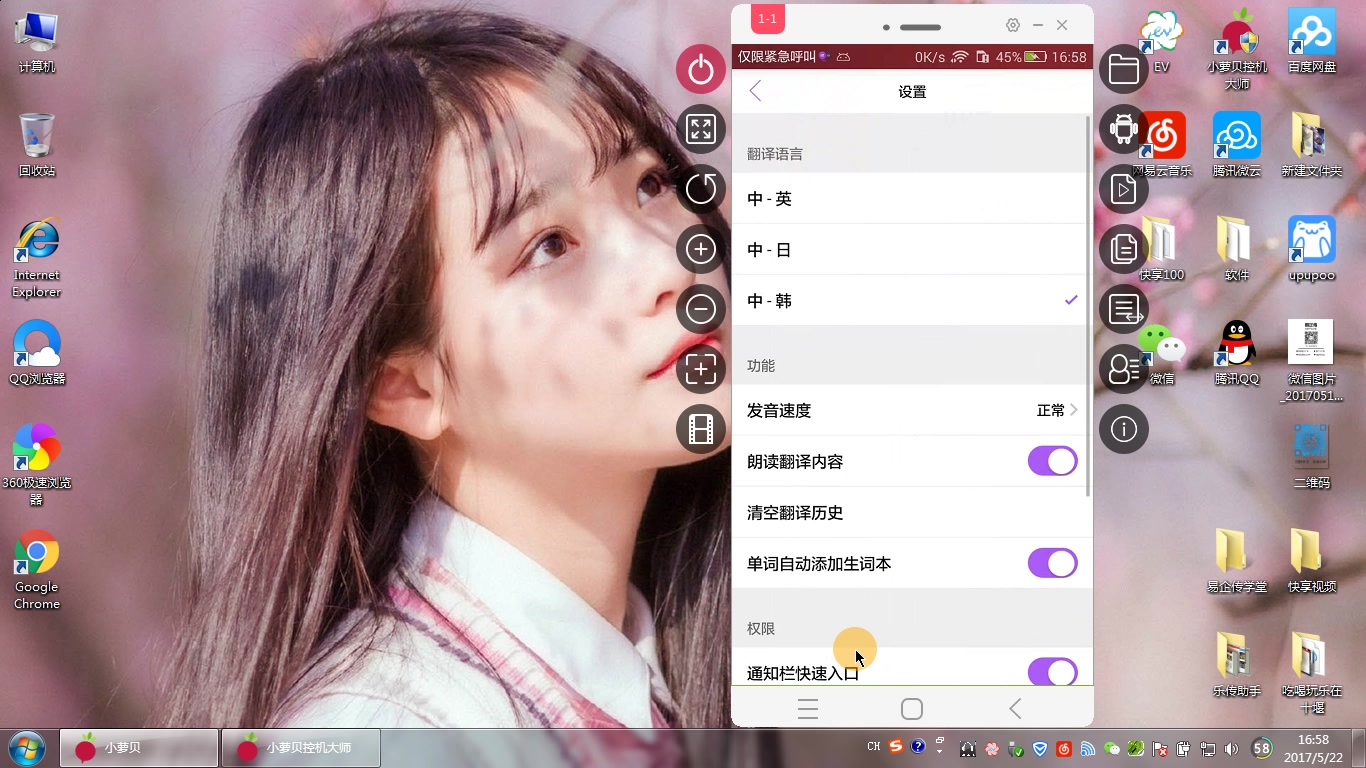Open 发音速度 setting with 正常 value
Viewport: 1366px width, 768px height.
point(912,410)
